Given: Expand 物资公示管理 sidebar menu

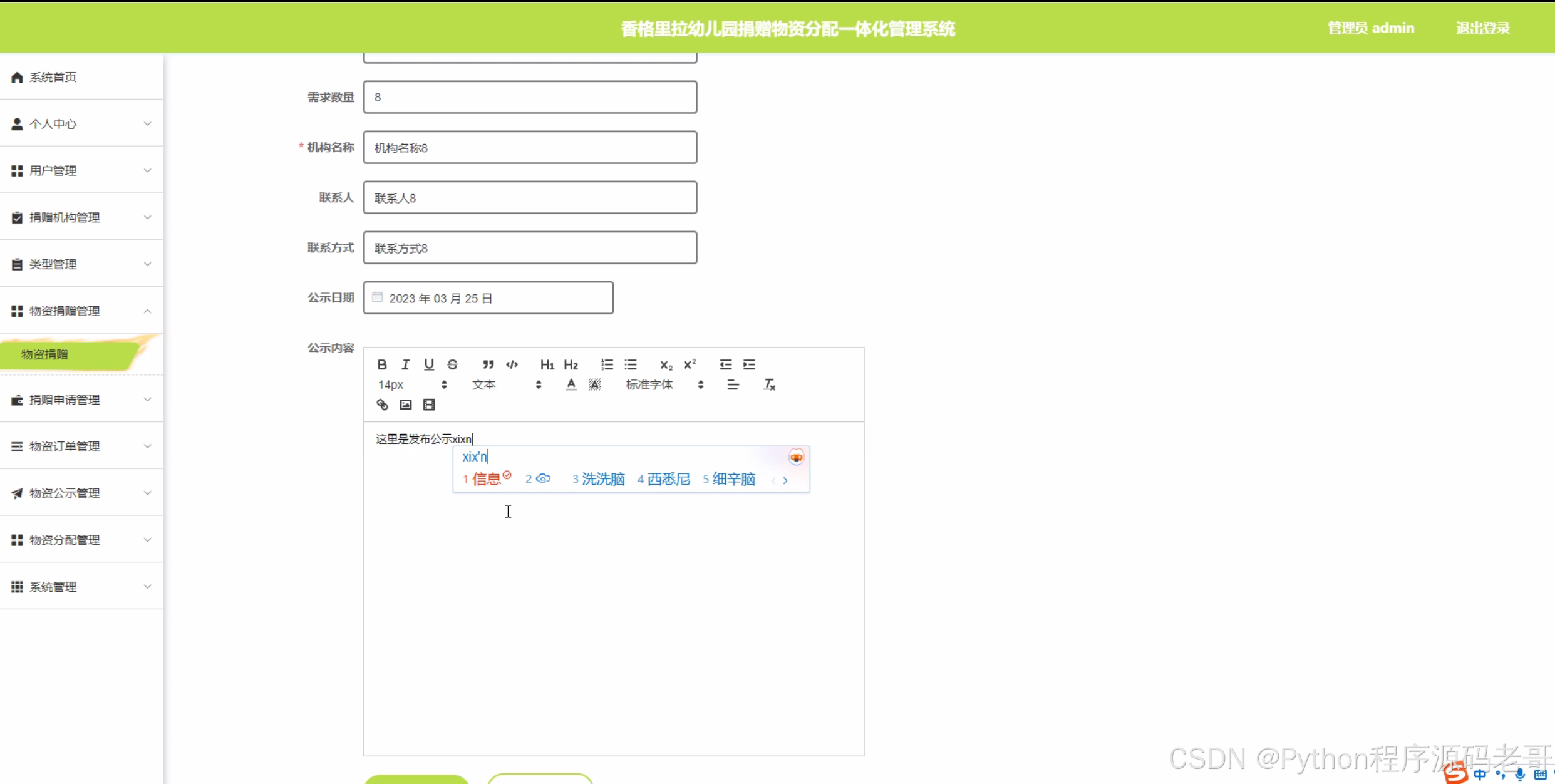Looking at the screenshot, I should [x=81, y=493].
